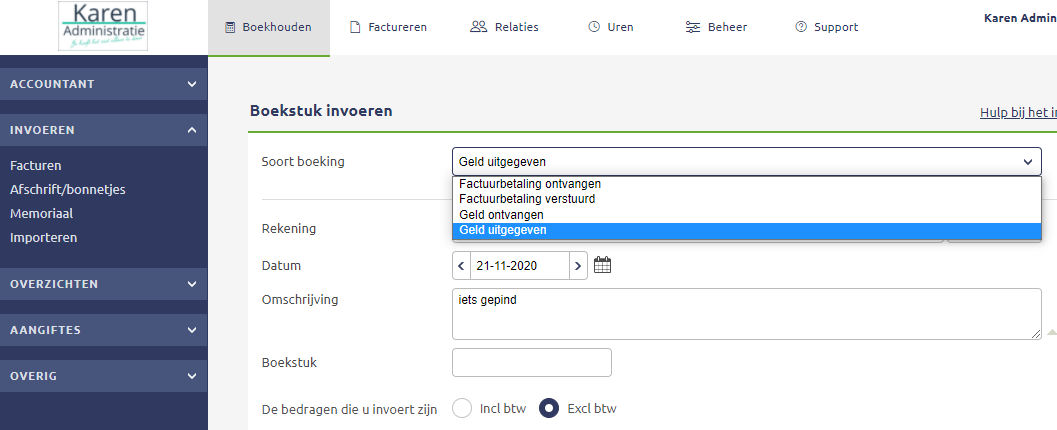
Task: Click the Boekstuk input field
Action: 531,362
